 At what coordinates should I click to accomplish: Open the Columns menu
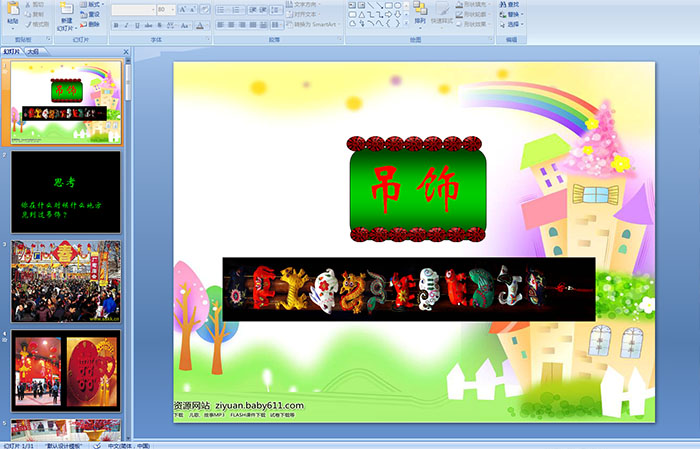click(277, 25)
